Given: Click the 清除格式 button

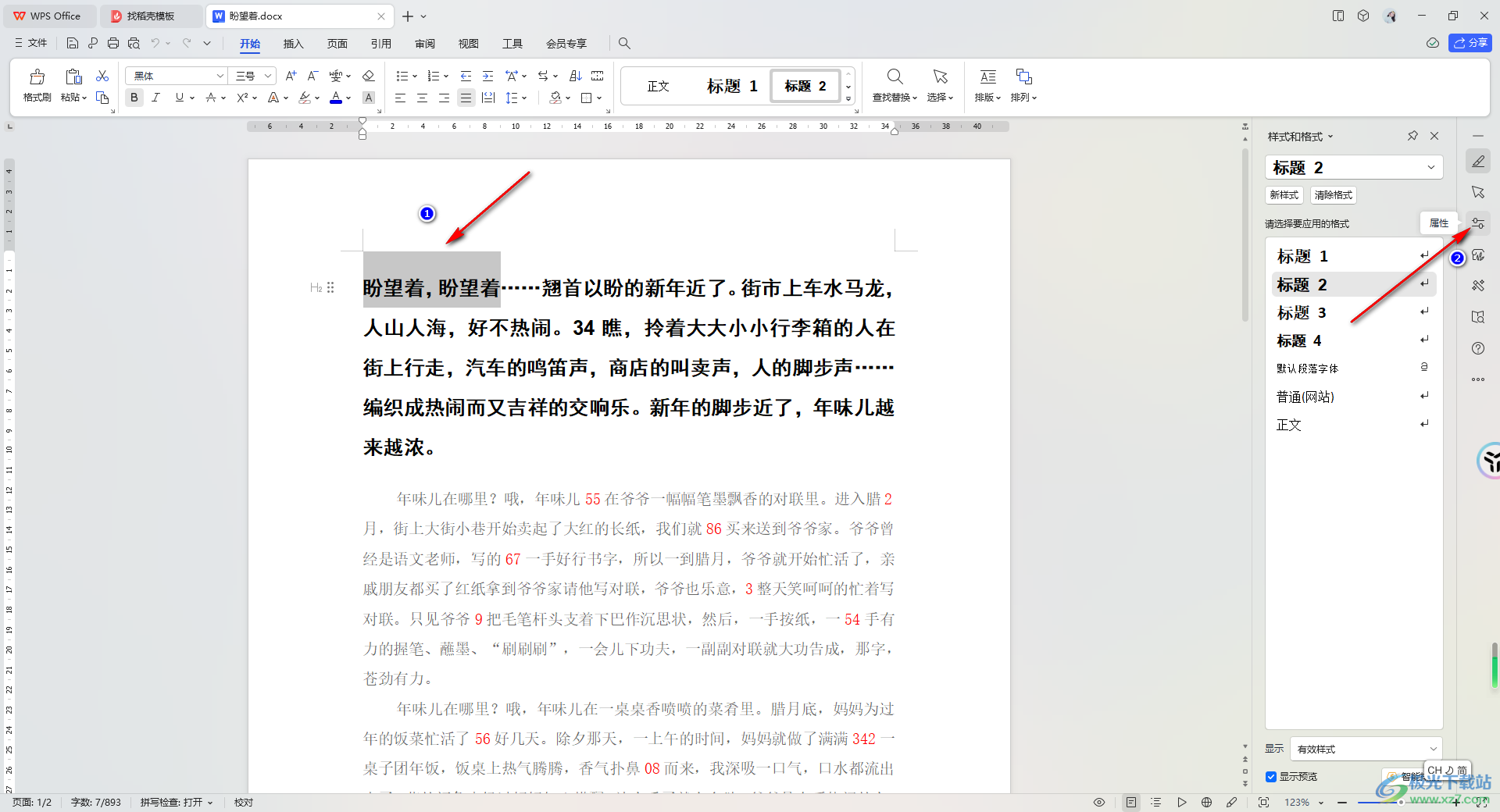Looking at the screenshot, I should click(1334, 195).
